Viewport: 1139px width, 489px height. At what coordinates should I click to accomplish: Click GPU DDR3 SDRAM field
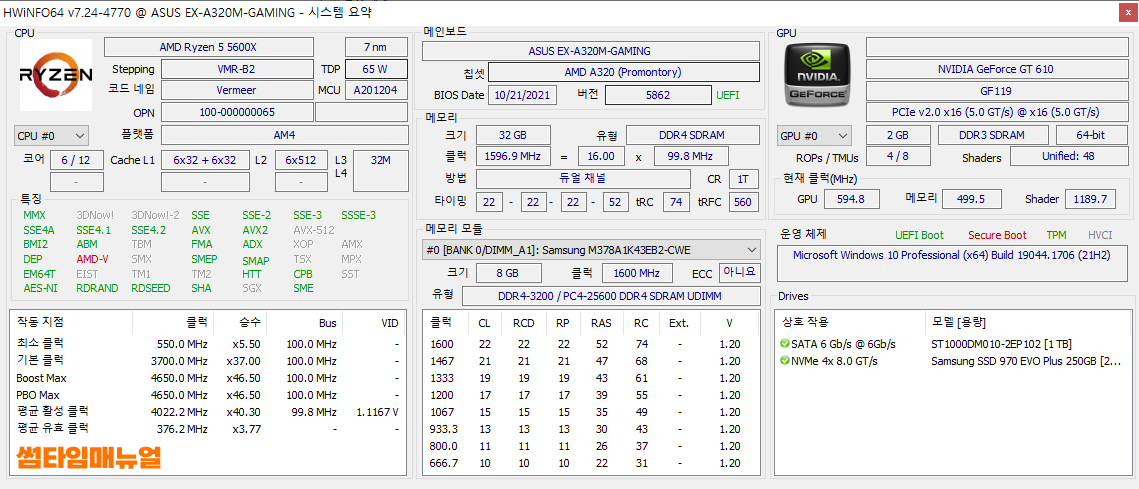point(993,135)
